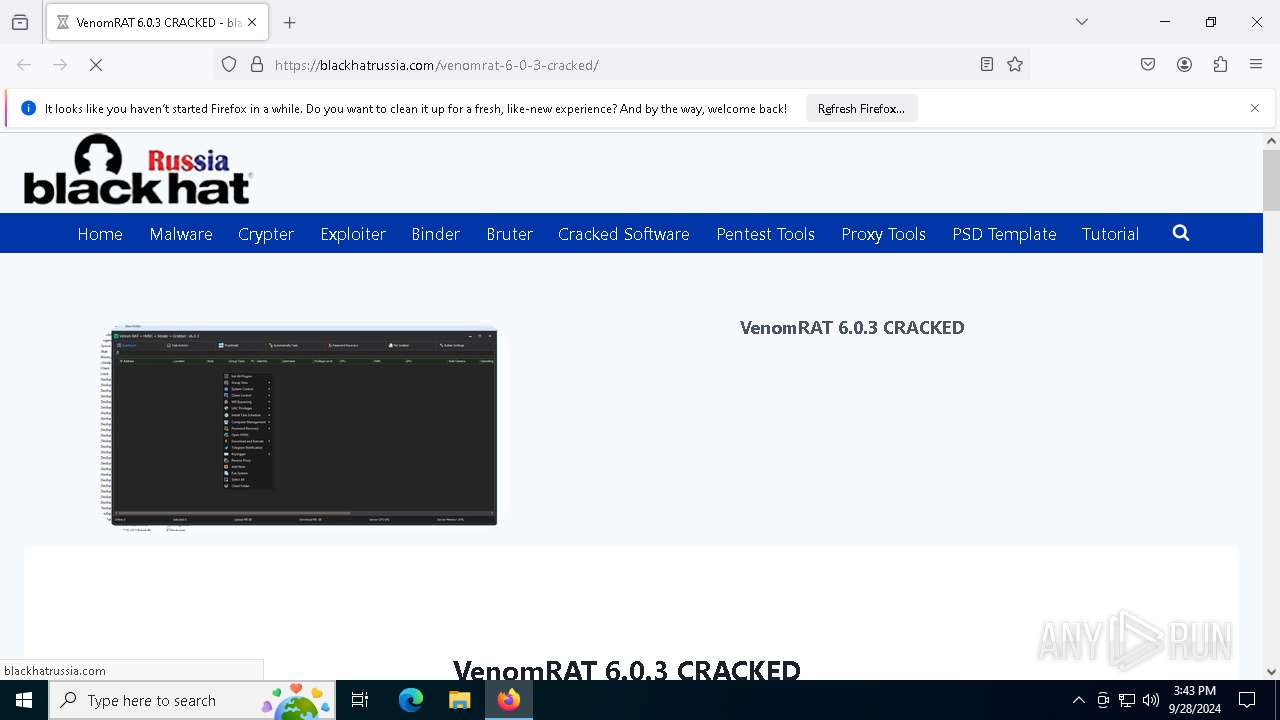Click the VenomRAT 6.0.3 CRACKED title on the right
Image resolution: width=1280 pixels, height=720 pixels.
click(852, 327)
